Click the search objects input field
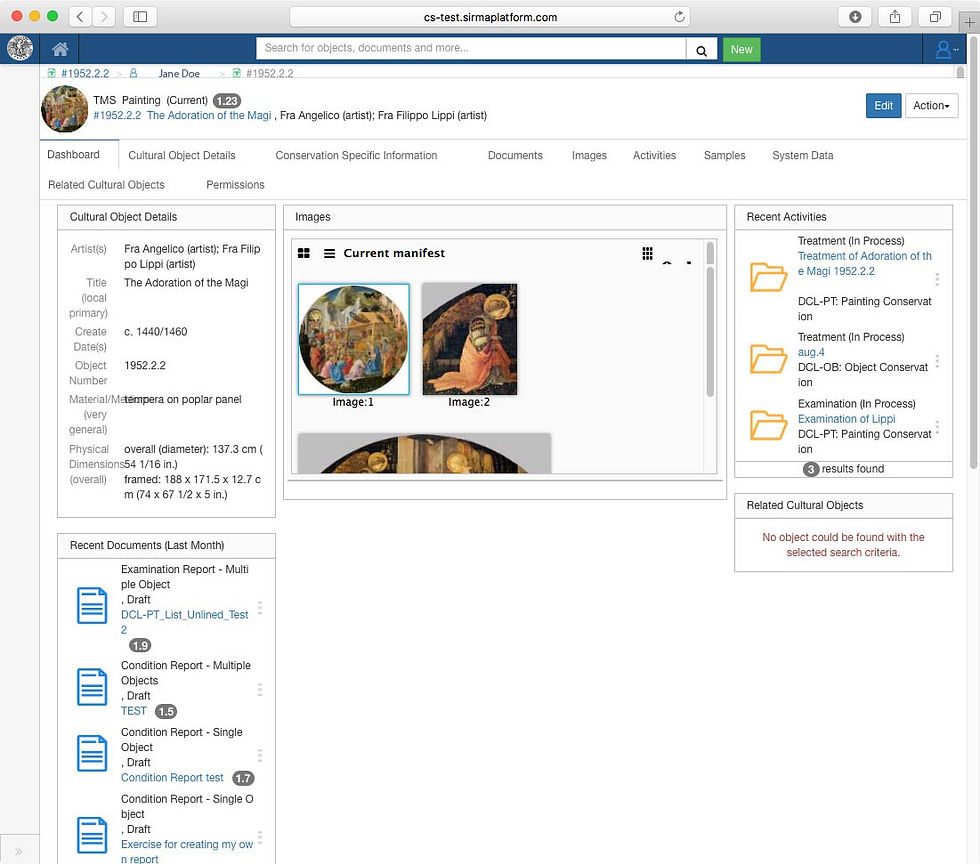 pos(471,48)
